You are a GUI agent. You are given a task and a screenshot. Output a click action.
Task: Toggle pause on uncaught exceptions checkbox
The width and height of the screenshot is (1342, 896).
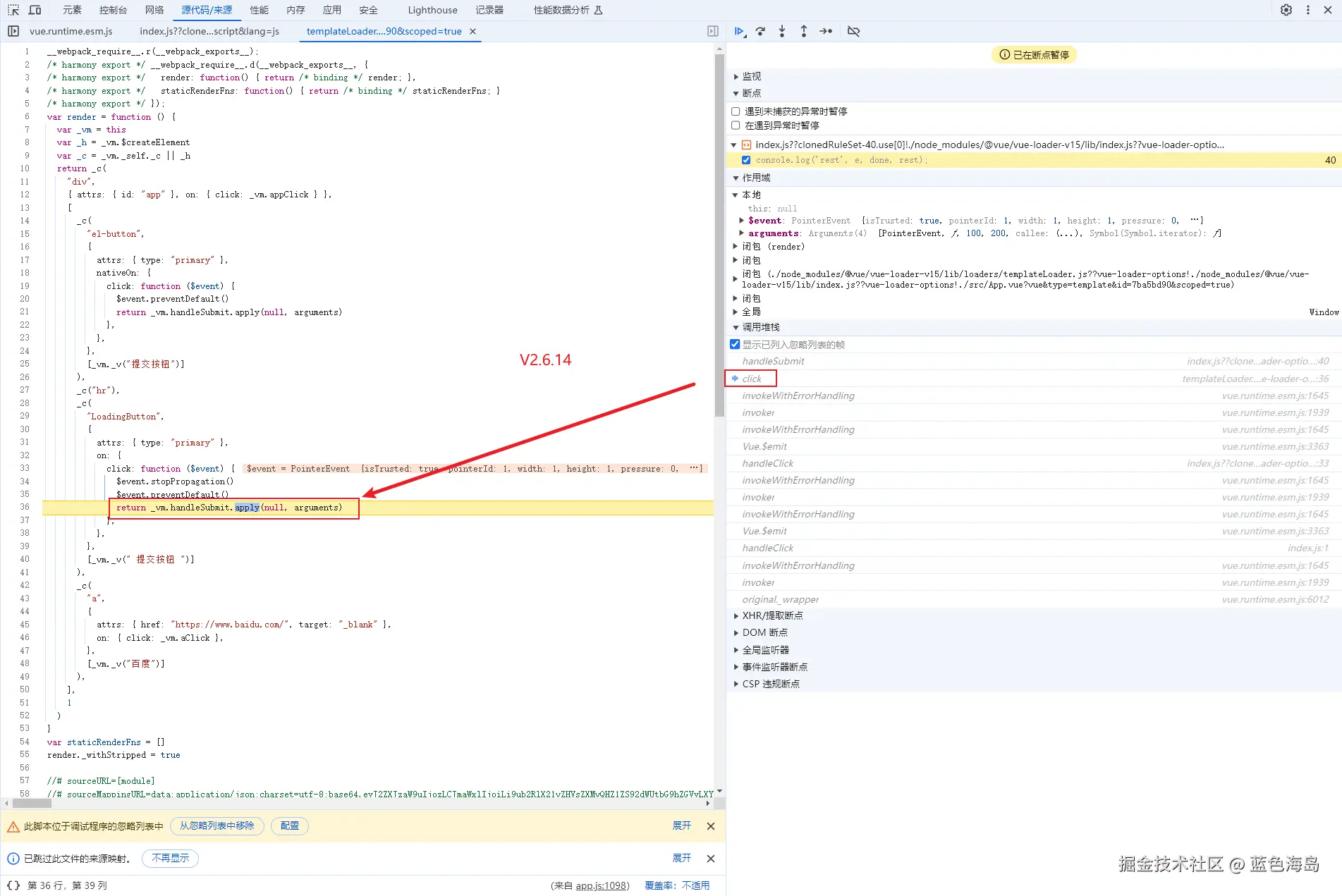coord(736,111)
